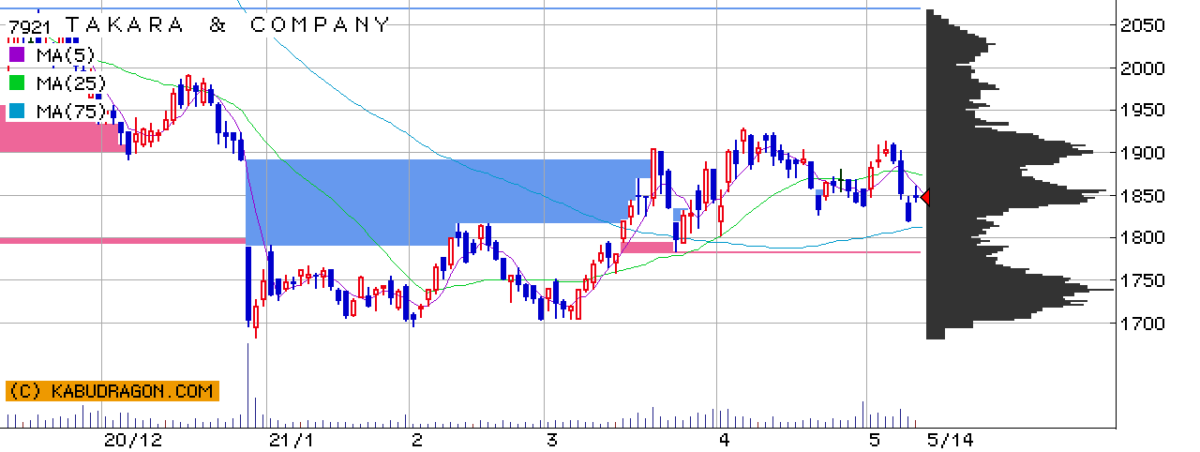The width and height of the screenshot is (1200, 452).
Task: Click the 21/1 date axis label
Action: 292,440
